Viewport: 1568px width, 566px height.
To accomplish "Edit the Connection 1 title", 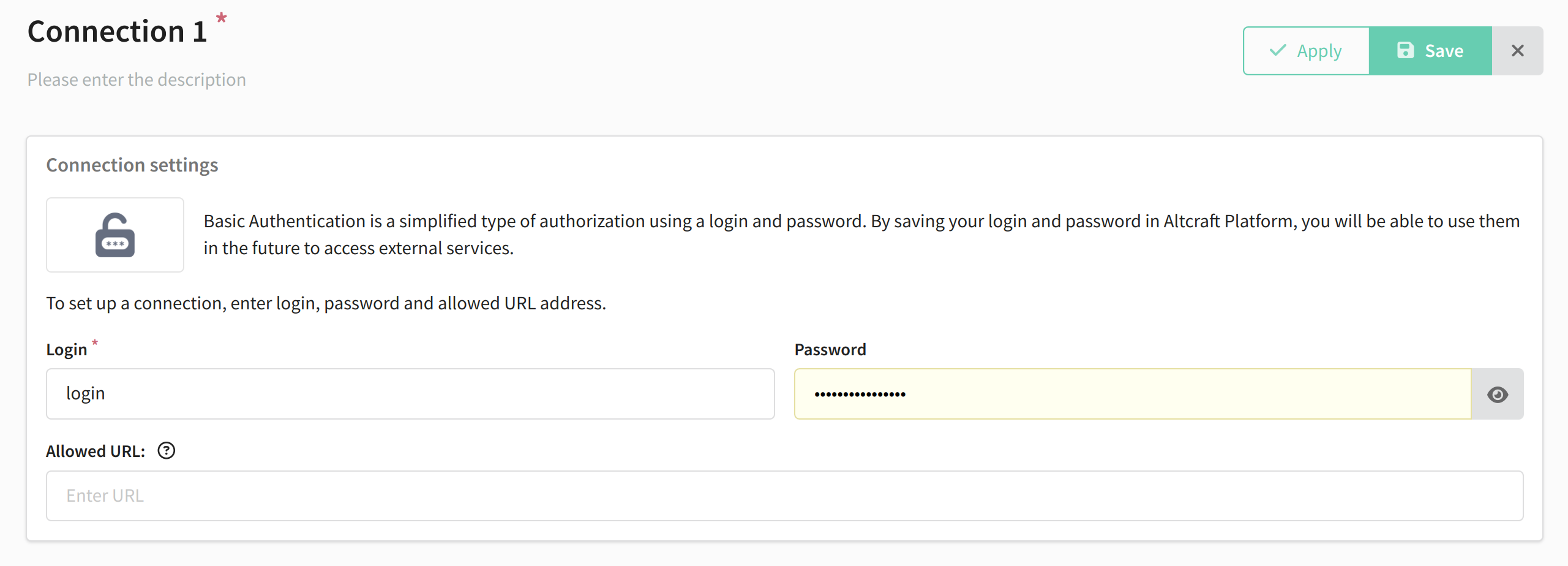I will pyautogui.click(x=118, y=31).
